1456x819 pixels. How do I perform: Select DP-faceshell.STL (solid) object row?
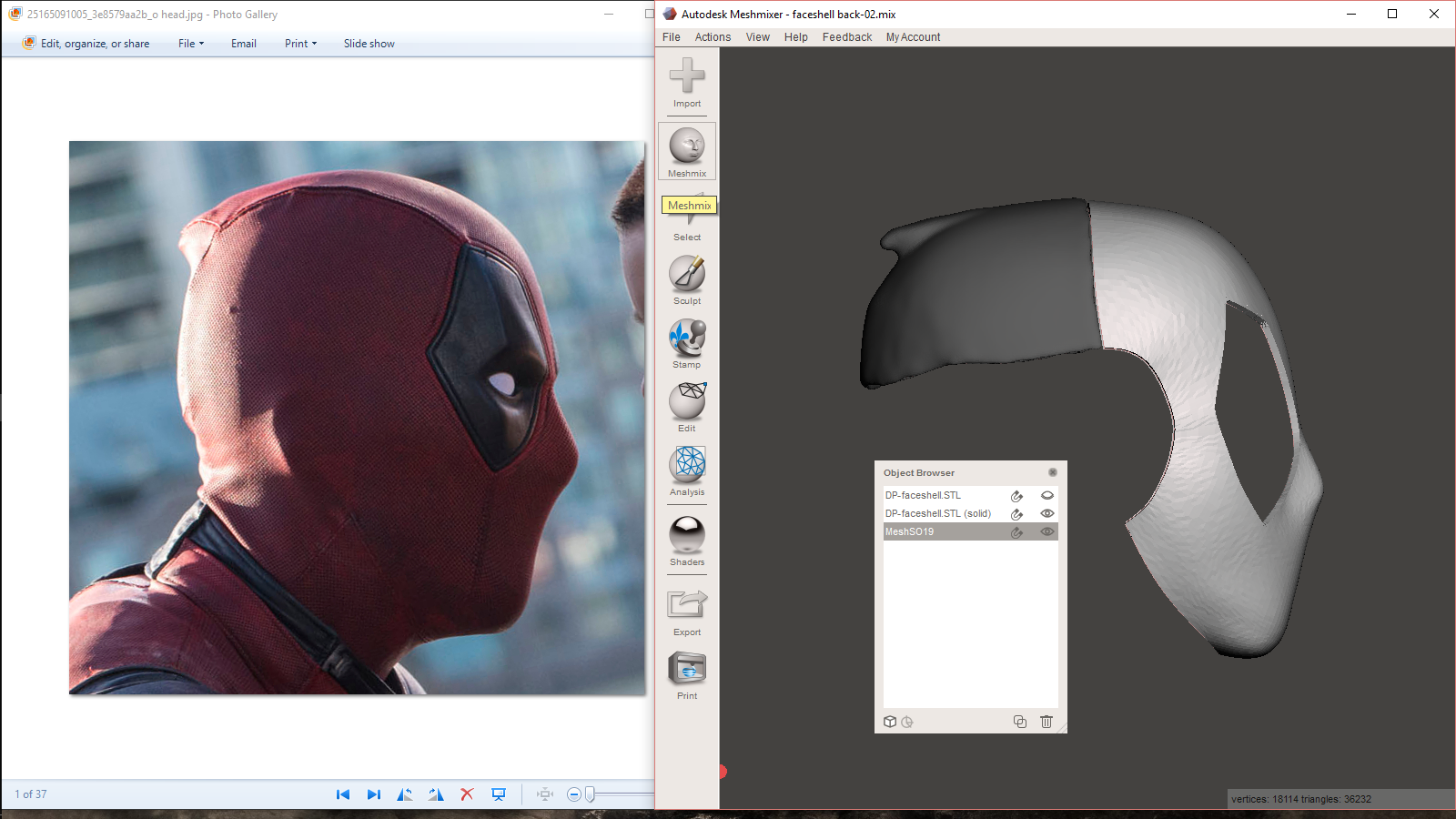click(x=970, y=513)
